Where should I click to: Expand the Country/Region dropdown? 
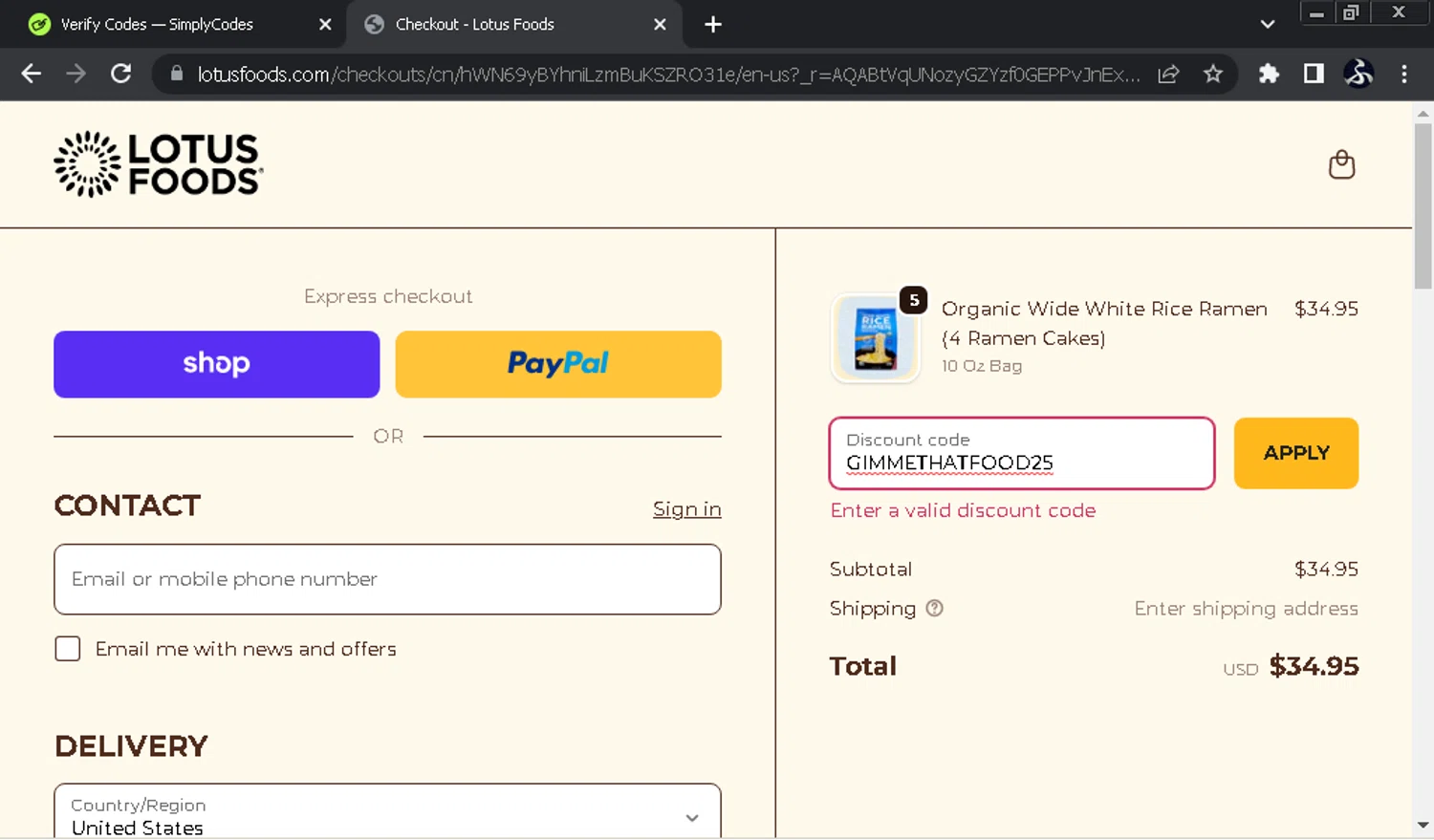pos(387,812)
